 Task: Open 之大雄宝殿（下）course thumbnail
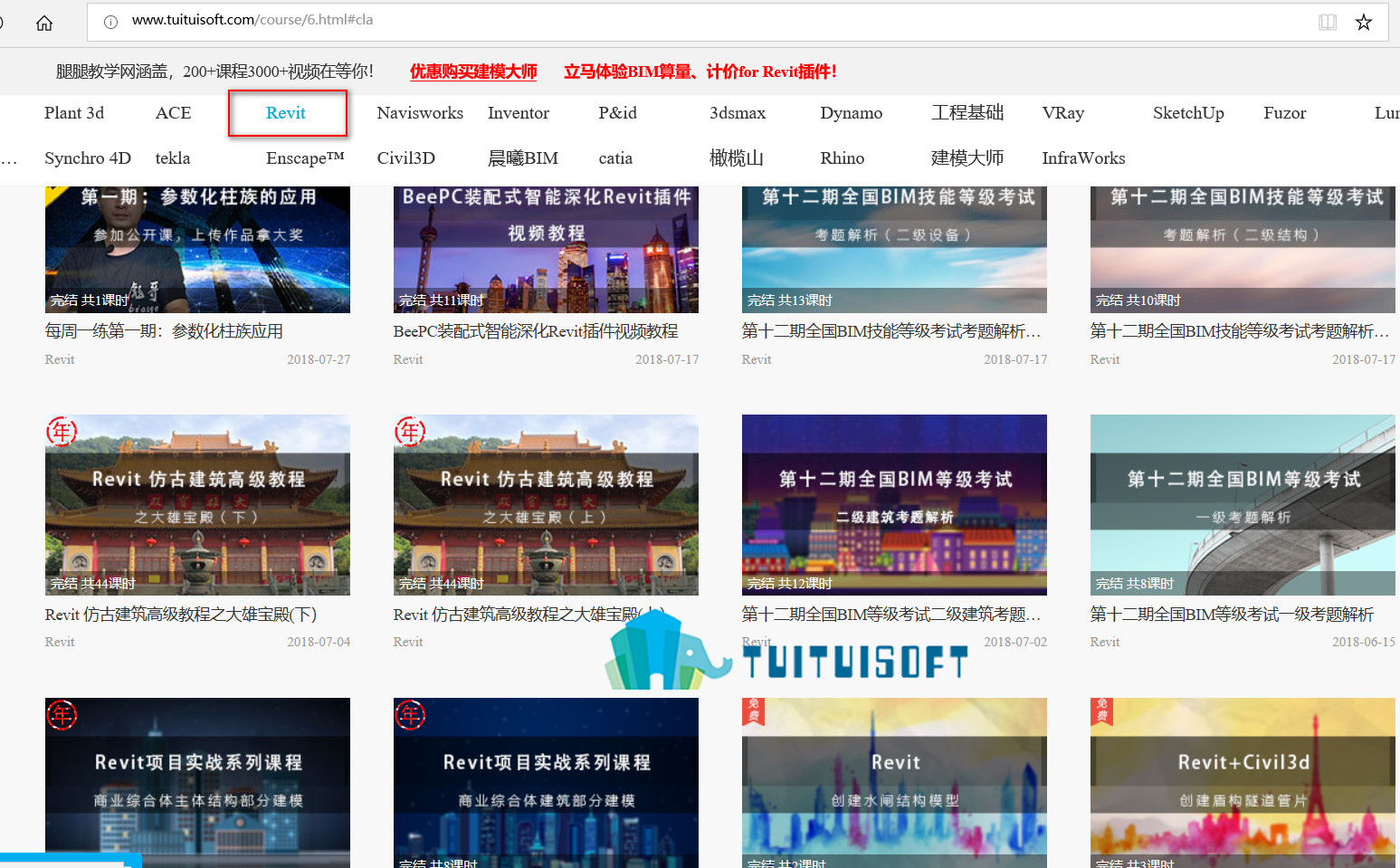click(x=197, y=505)
